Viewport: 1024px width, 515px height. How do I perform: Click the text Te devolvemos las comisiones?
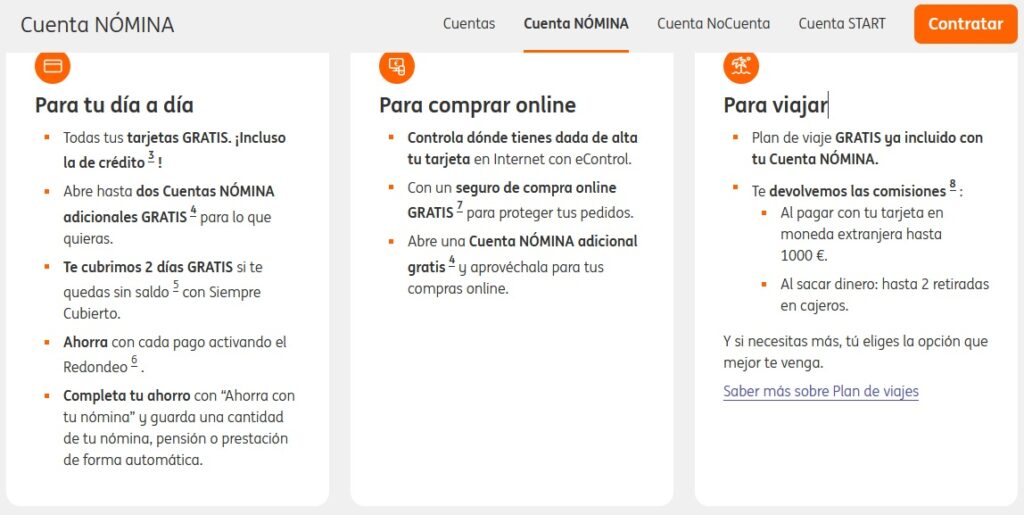tap(849, 192)
